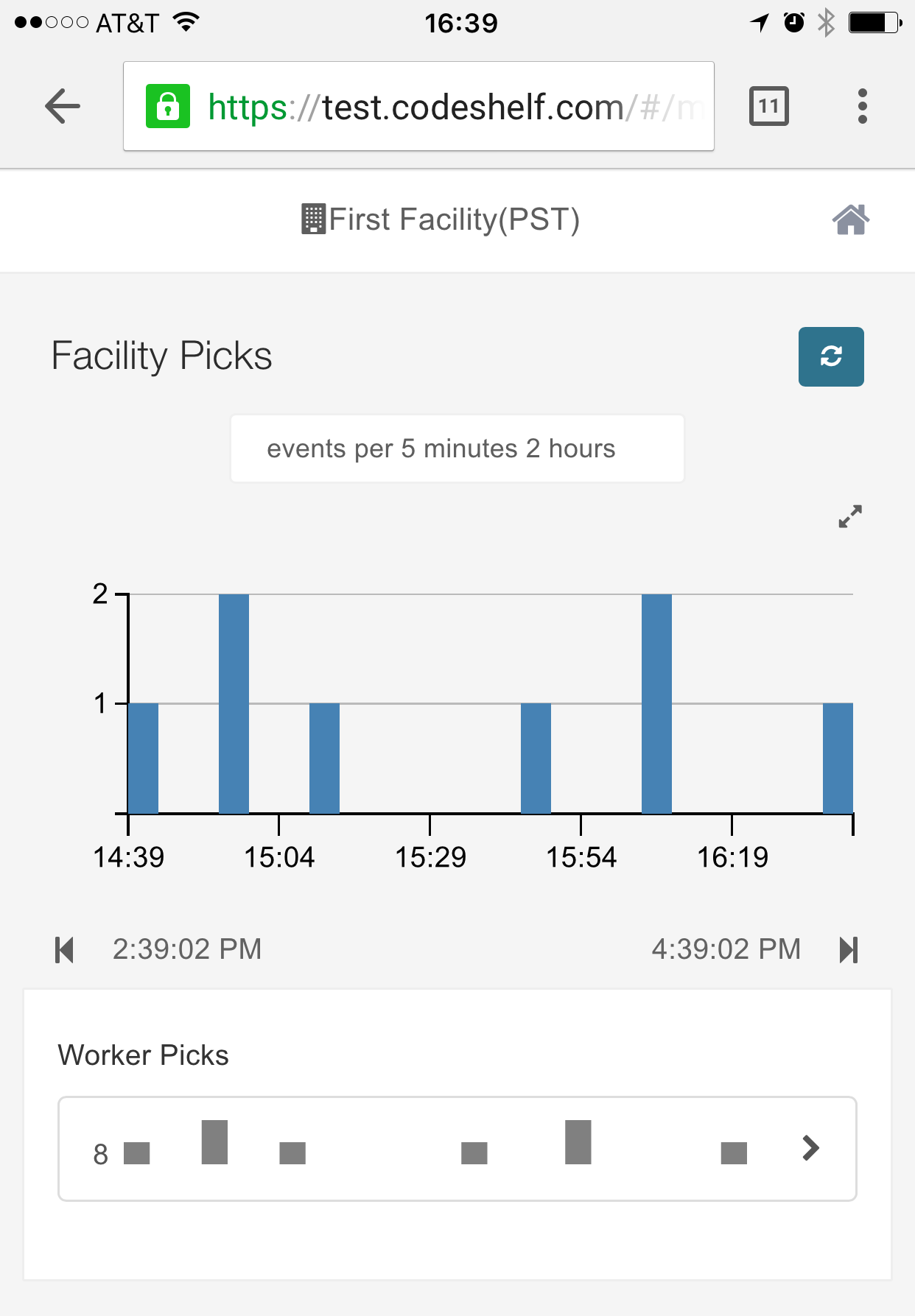Select the 4:39:02 PM end time
The height and width of the screenshot is (1316, 915).
click(726, 949)
